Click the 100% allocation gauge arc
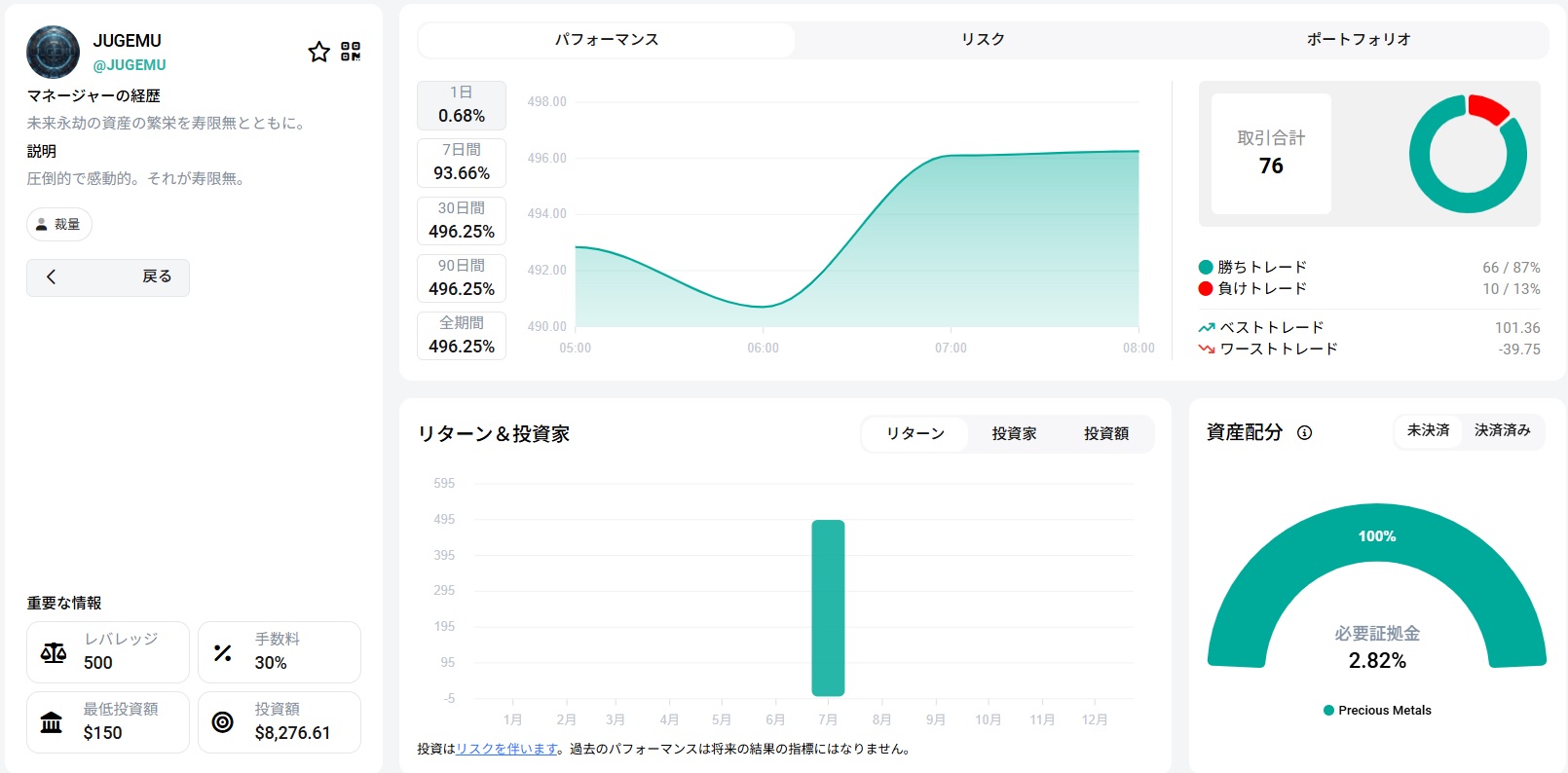Screen dimensions: 1568x773 (x=1377, y=536)
